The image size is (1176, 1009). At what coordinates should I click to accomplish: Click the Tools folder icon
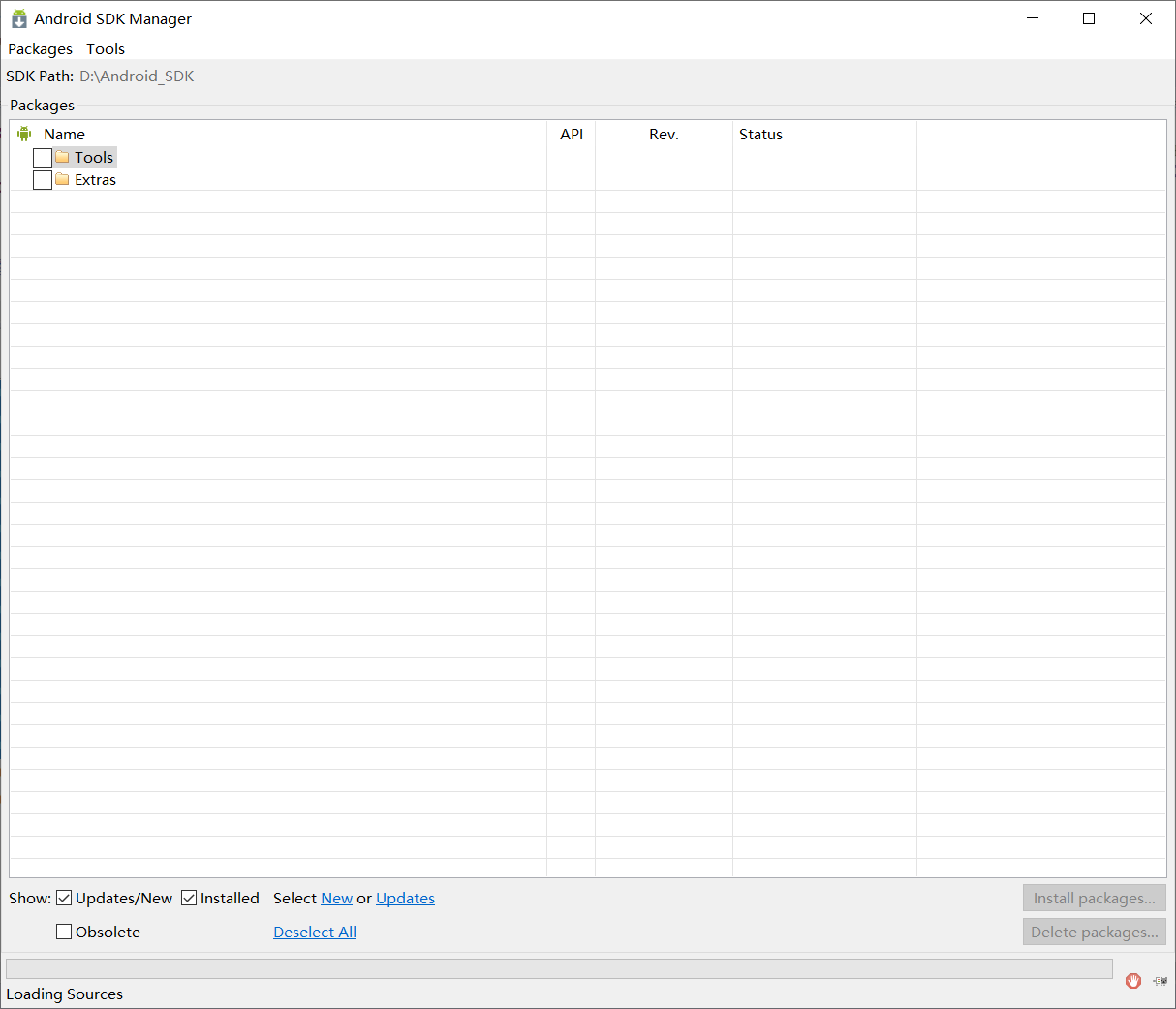(x=62, y=157)
